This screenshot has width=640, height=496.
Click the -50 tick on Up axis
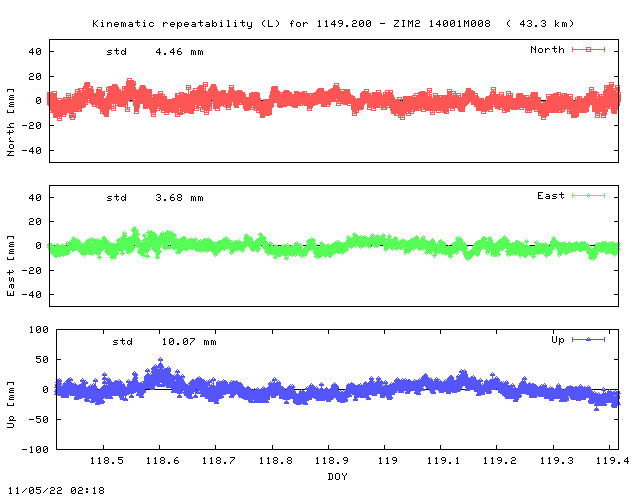pos(38,420)
